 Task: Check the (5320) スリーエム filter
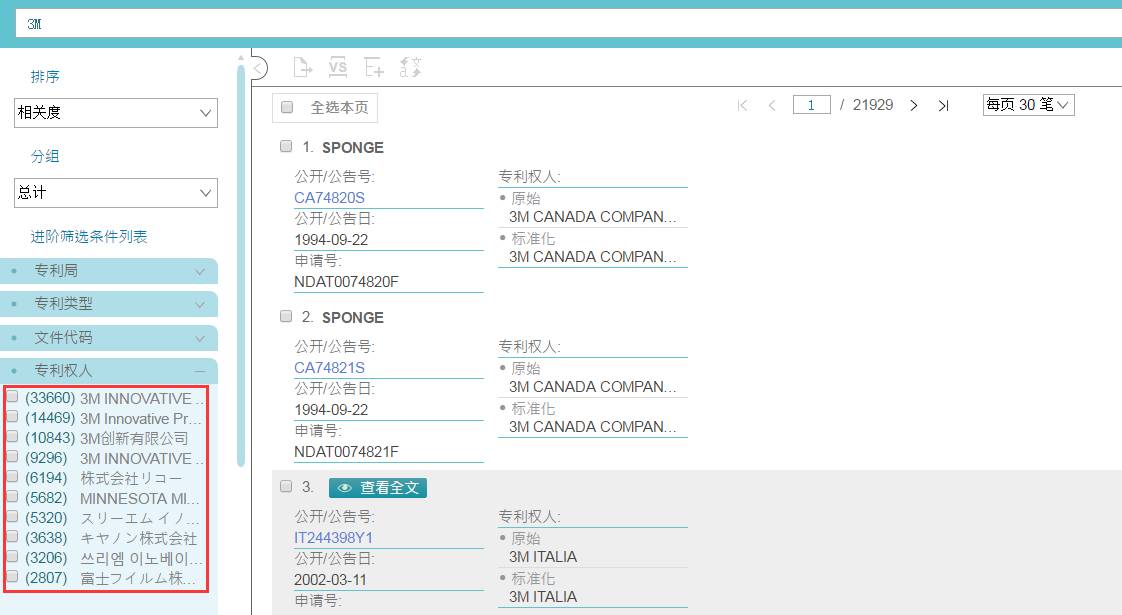12,516
